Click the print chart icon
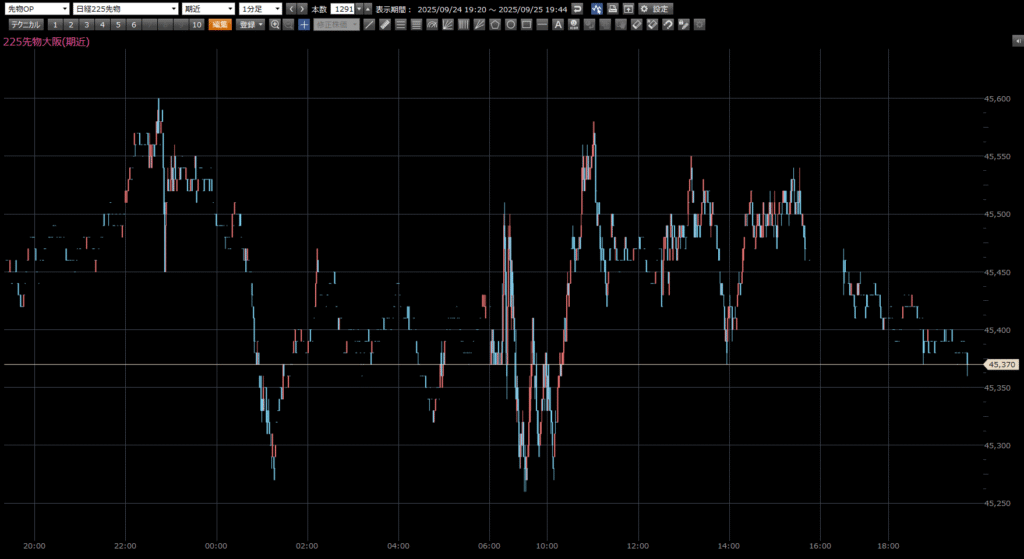The width and height of the screenshot is (1024, 559). click(x=612, y=9)
